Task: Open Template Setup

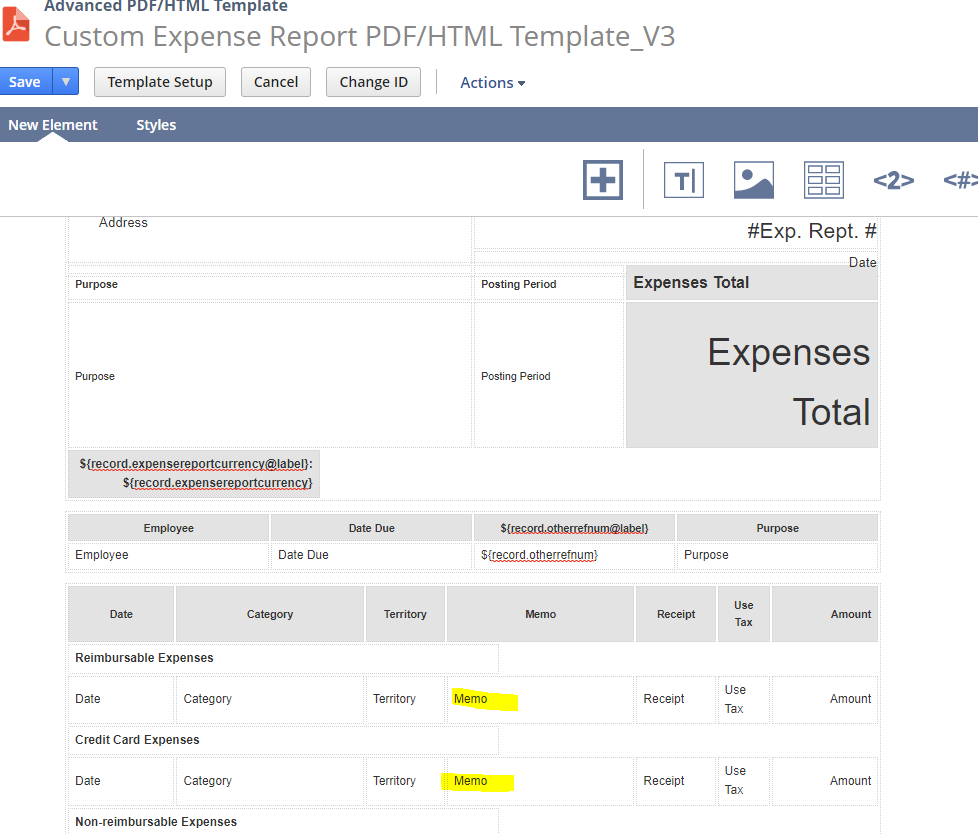Action: (159, 81)
